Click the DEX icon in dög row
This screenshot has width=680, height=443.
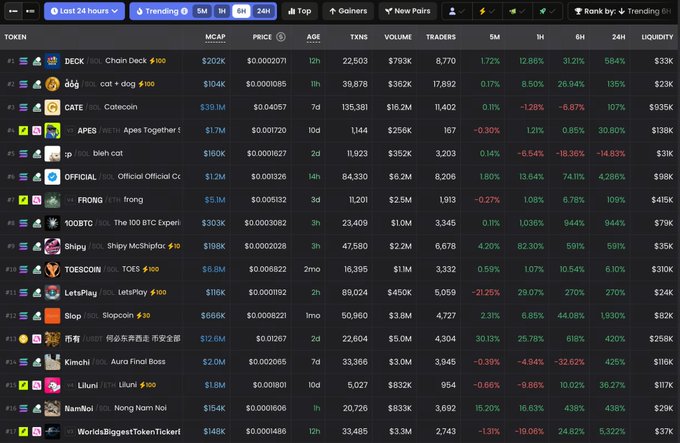(37, 84)
